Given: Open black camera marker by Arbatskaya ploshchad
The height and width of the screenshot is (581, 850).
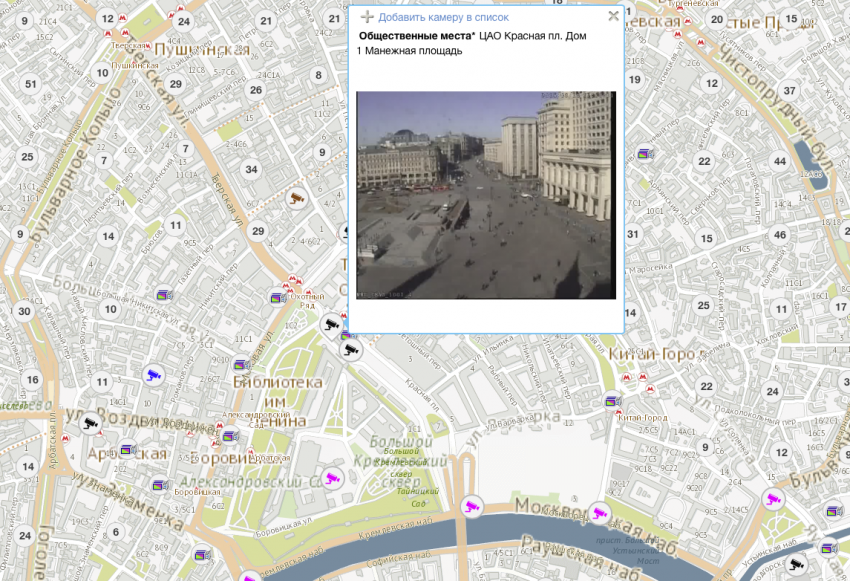Looking at the screenshot, I should tap(91, 422).
